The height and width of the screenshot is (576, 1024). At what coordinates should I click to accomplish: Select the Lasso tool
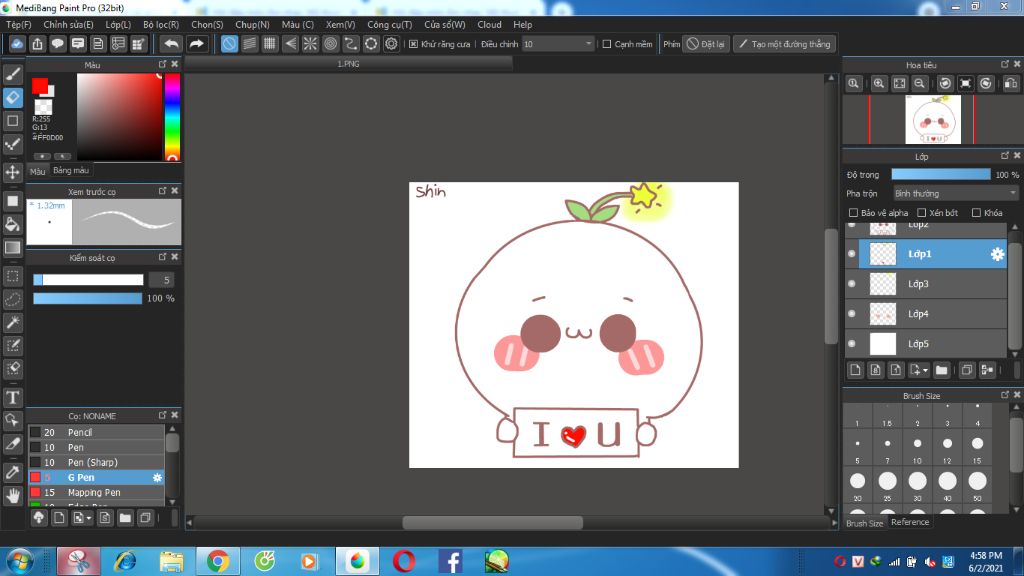(12, 299)
